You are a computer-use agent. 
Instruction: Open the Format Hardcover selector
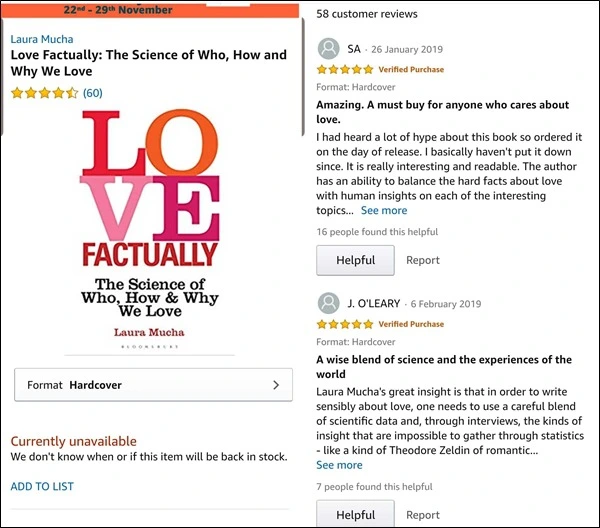click(153, 384)
